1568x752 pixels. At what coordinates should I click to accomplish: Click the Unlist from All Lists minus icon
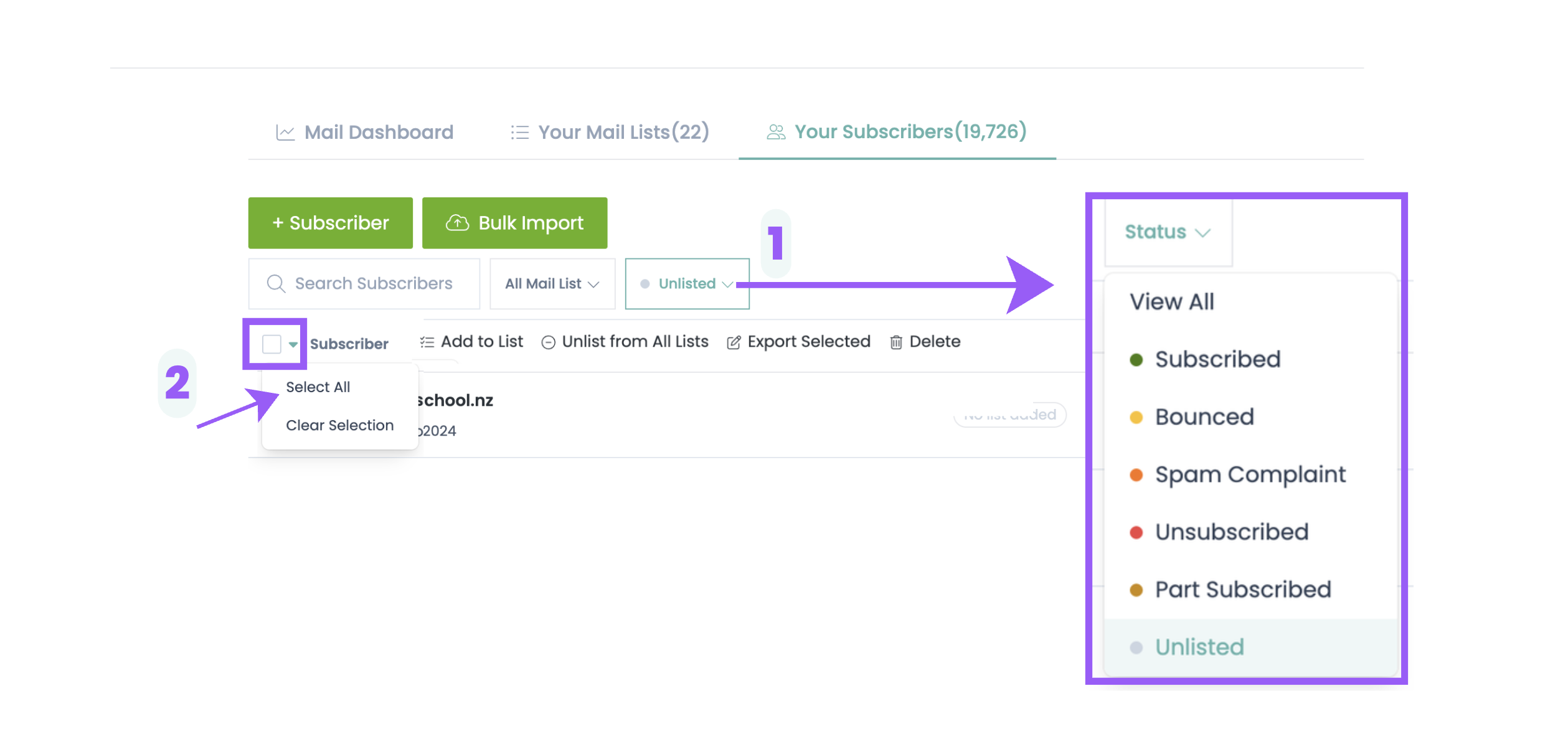click(x=548, y=342)
